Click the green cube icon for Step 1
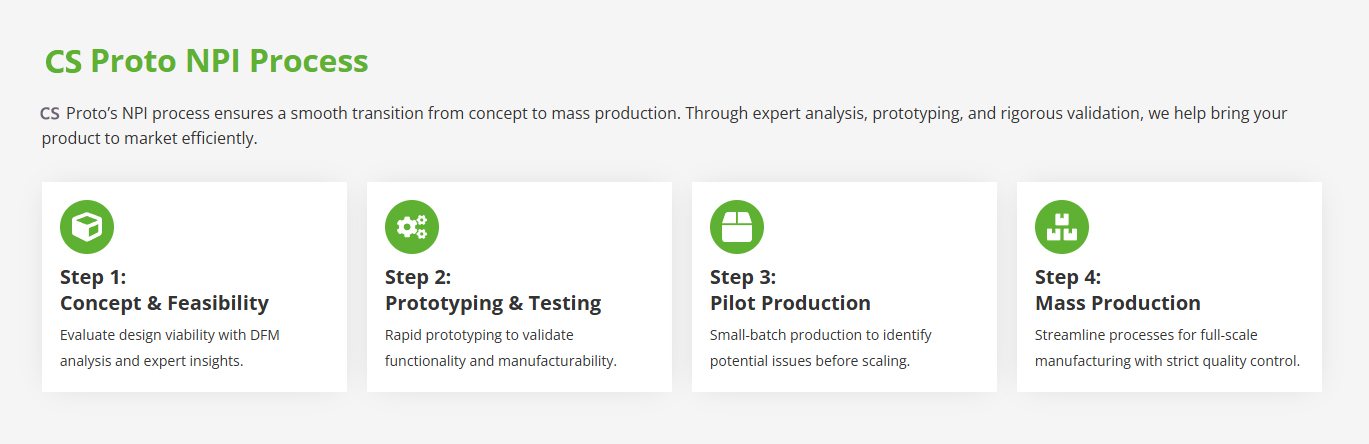This screenshot has width=1369, height=444. click(x=87, y=227)
